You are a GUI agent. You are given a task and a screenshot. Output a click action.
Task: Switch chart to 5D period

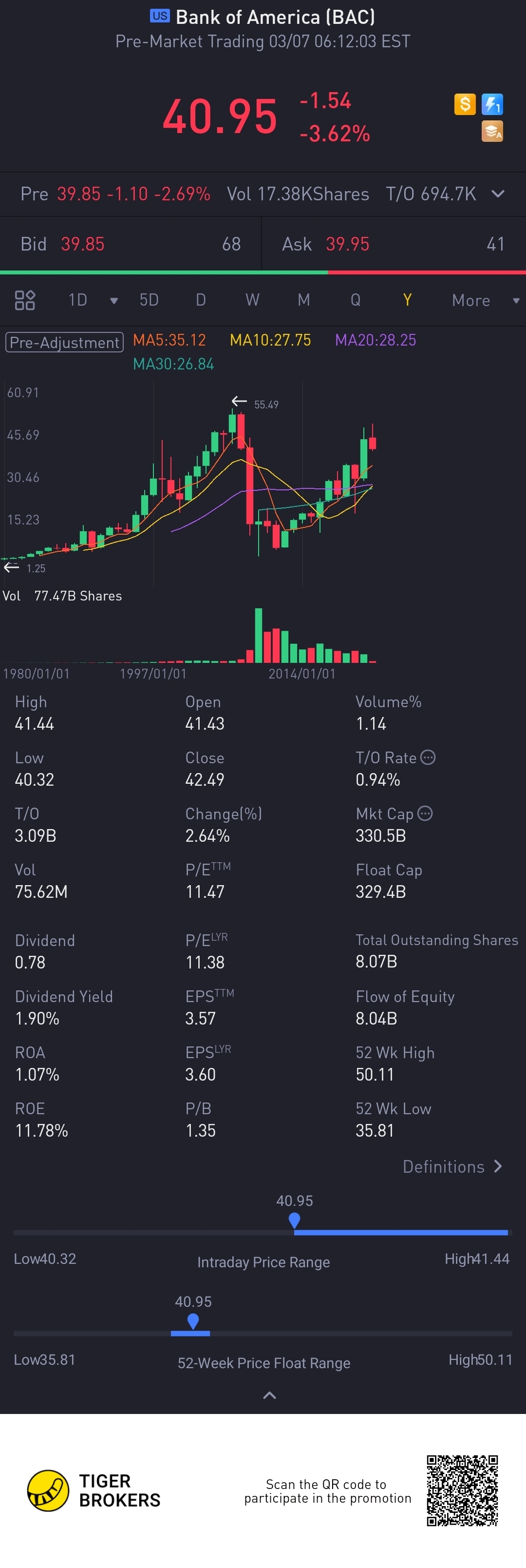149,300
